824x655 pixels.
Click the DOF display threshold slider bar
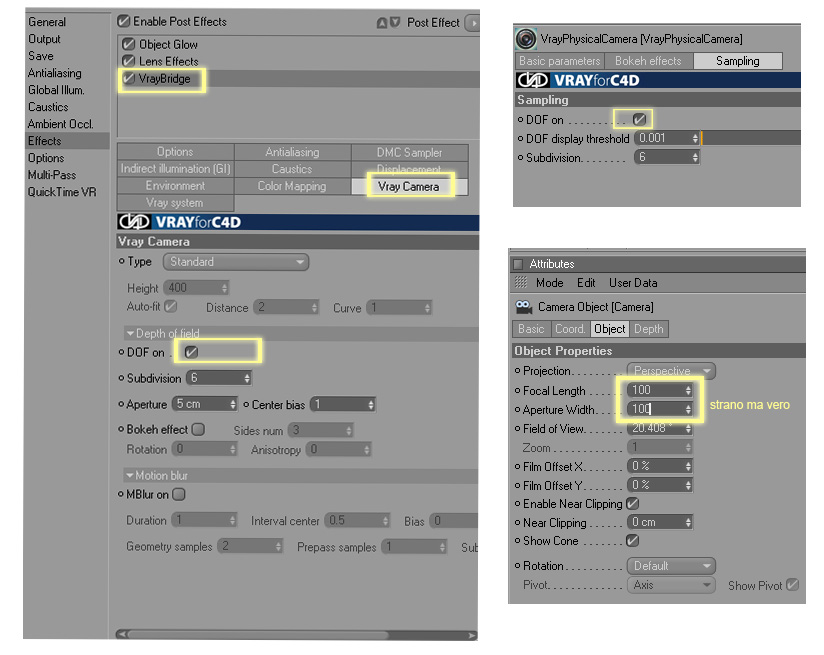click(x=750, y=138)
